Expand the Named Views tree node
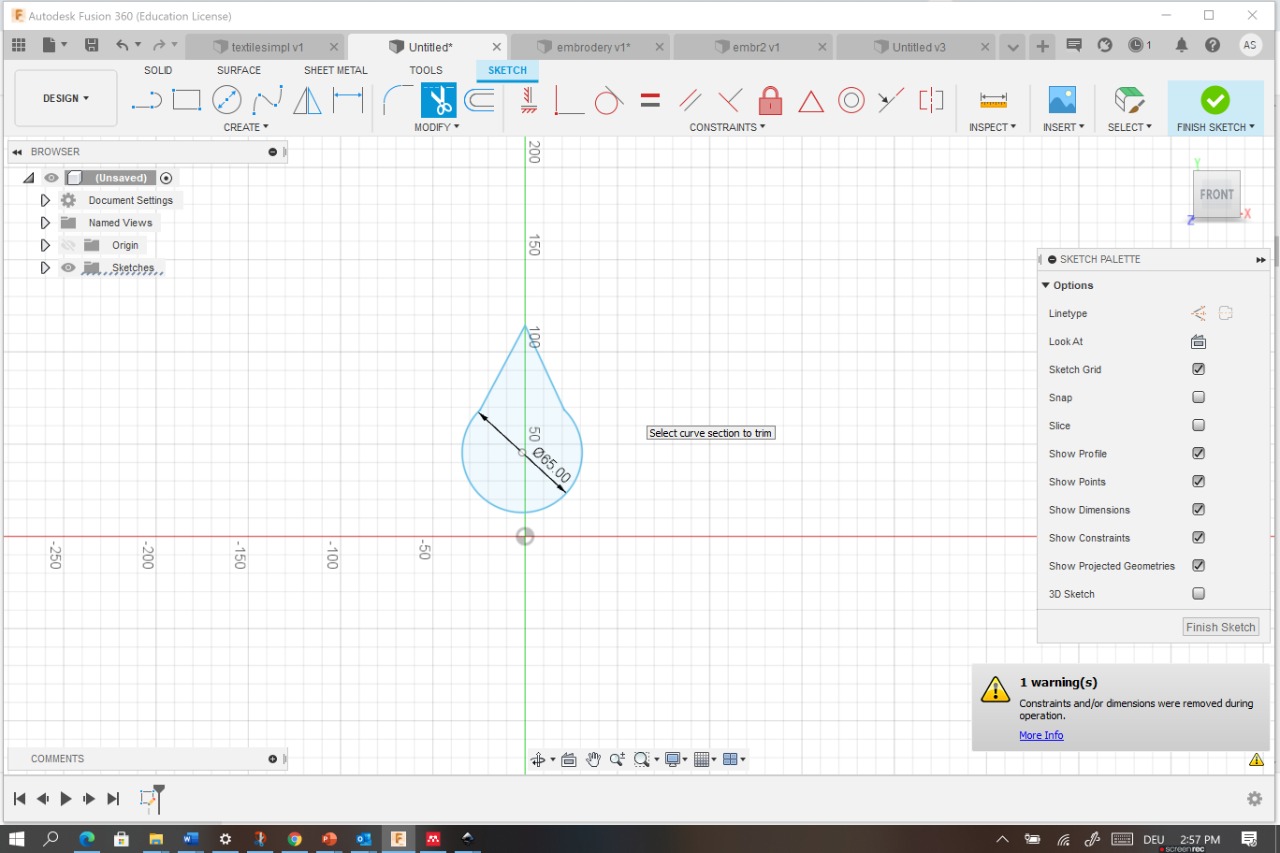1280x853 pixels. 45,223
